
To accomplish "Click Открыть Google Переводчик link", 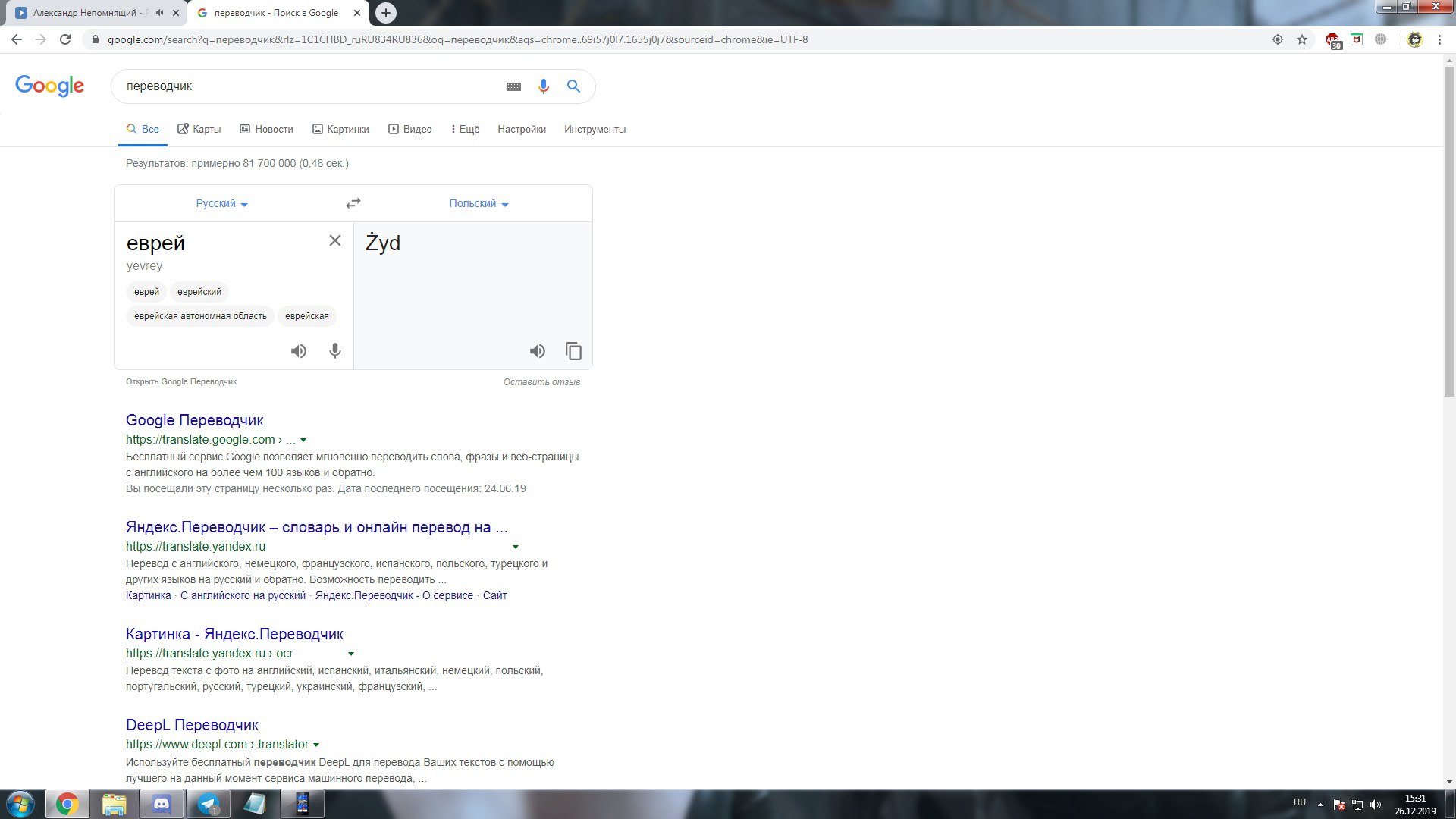I will pos(181,381).
